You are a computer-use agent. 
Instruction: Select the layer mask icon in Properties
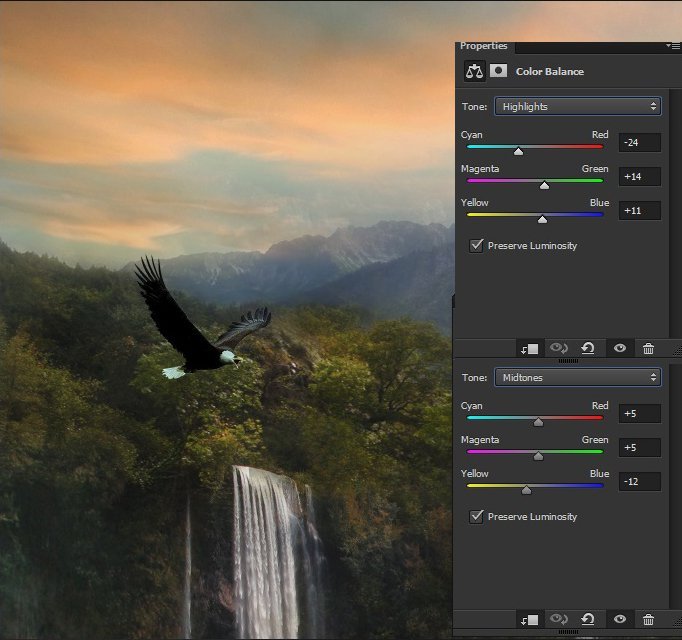(497, 71)
